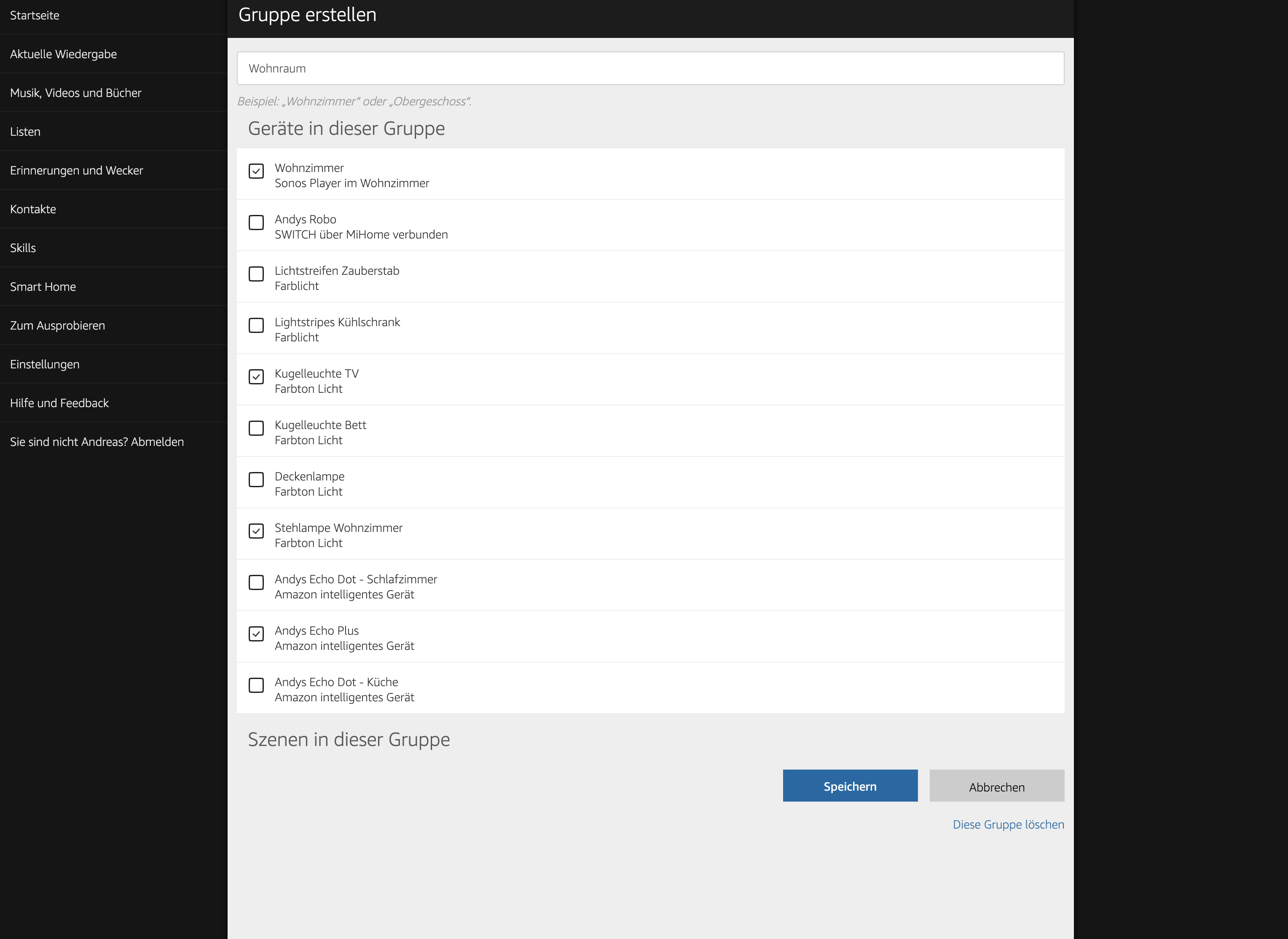This screenshot has height=939, width=1288.
Task: Check the Deckenlampe checkbox
Action: [x=256, y=480]
